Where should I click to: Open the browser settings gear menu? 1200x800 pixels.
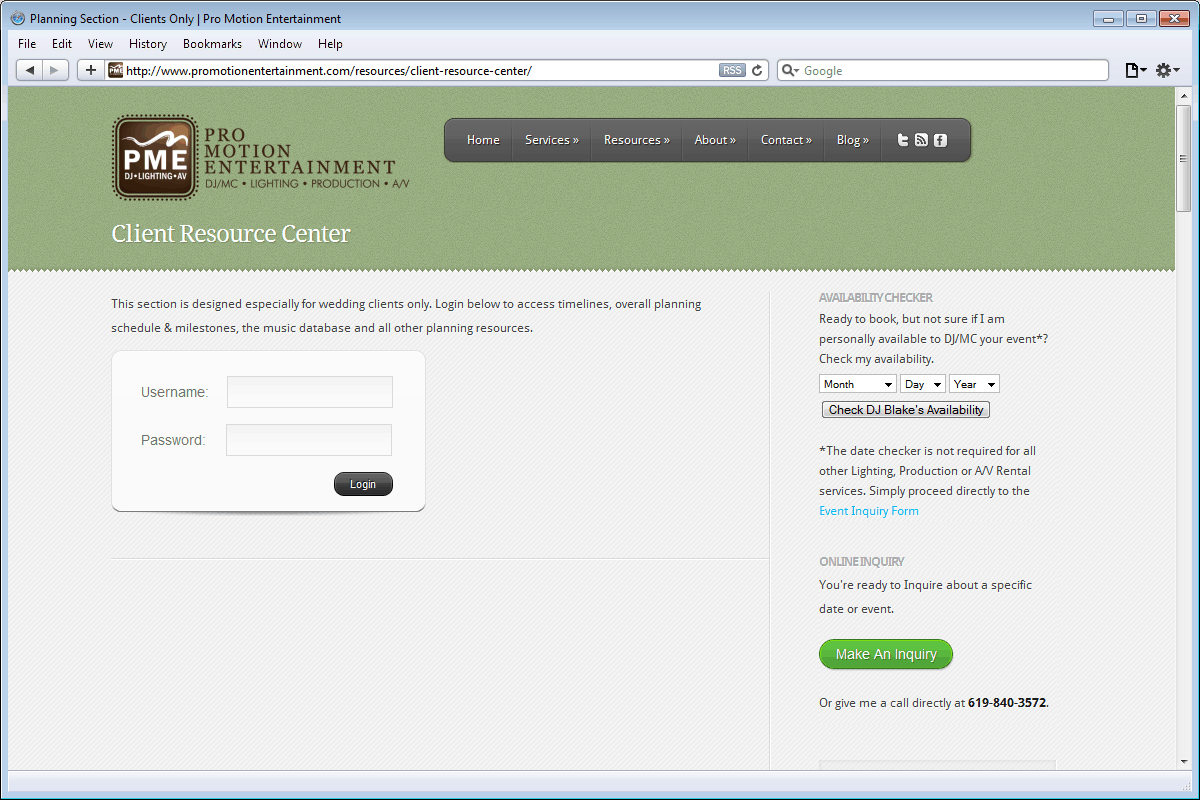click(x=1167, y=70)
